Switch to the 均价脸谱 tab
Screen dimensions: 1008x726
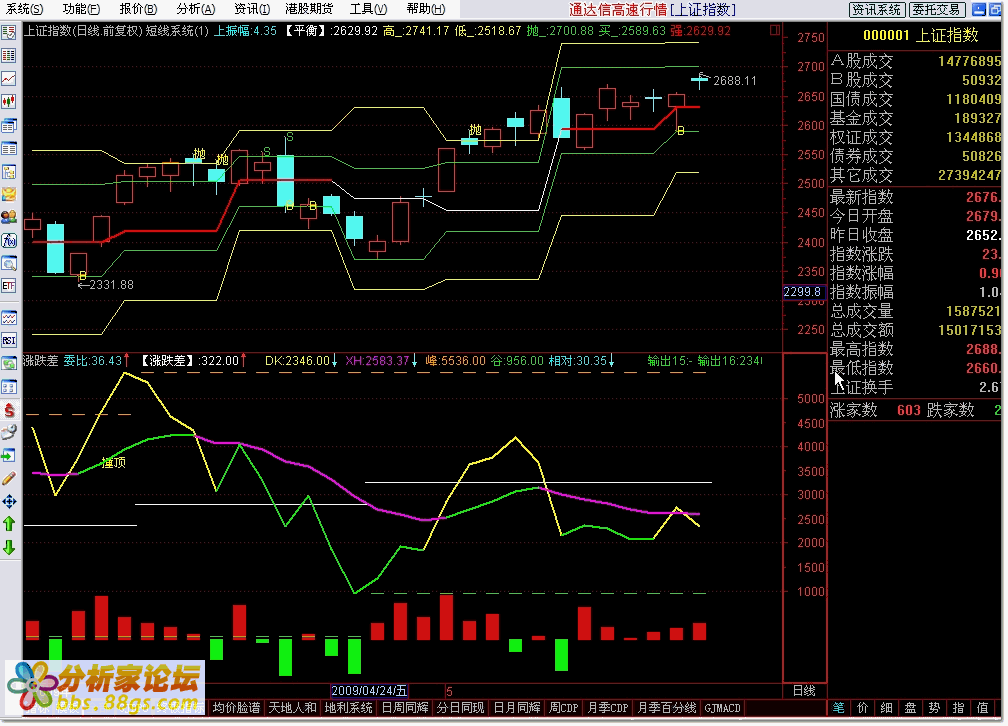tap(237, 708)
